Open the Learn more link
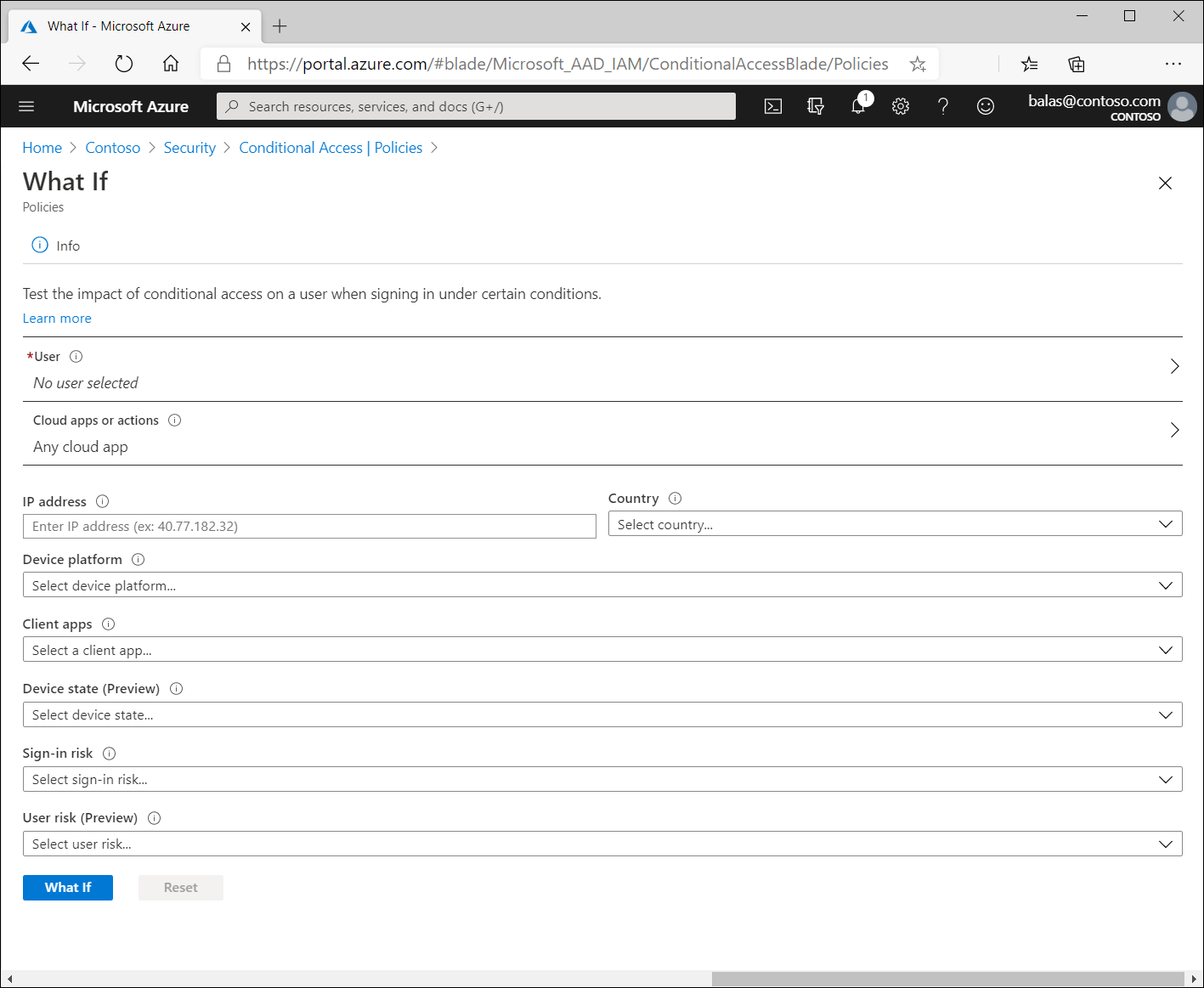Screen dimensions: 1204x988 coord(57,319)
